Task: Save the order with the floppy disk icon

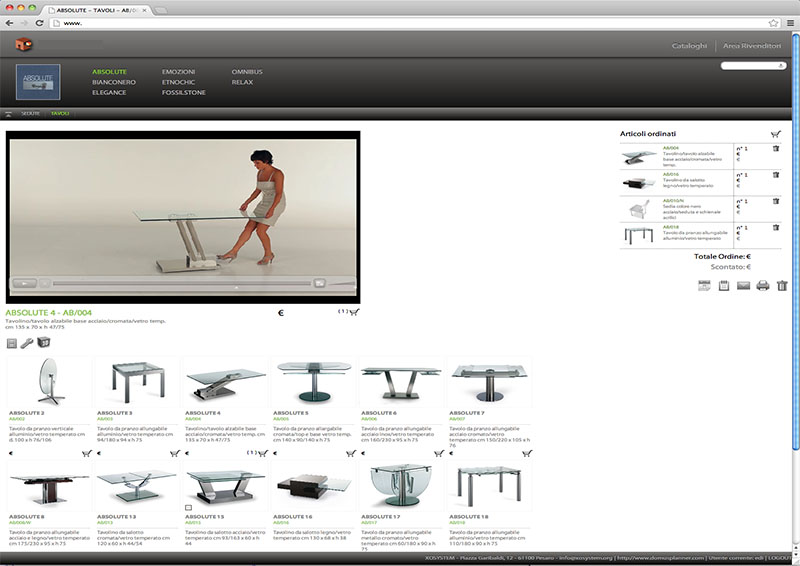Action: [723, 286]
